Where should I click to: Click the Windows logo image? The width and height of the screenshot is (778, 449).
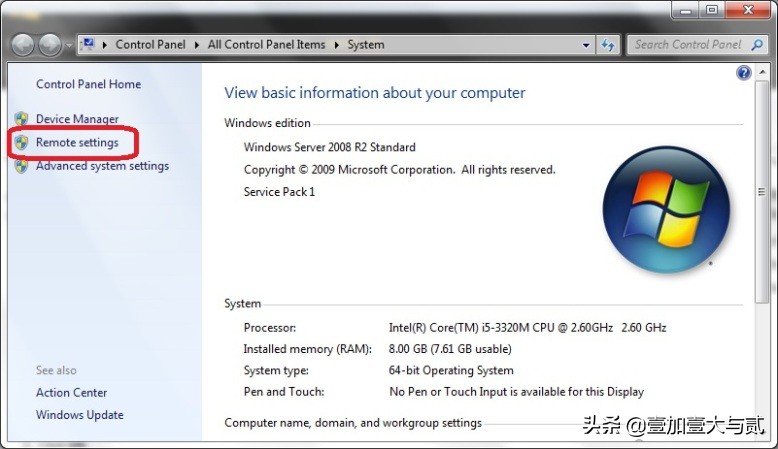pos(666,209)
